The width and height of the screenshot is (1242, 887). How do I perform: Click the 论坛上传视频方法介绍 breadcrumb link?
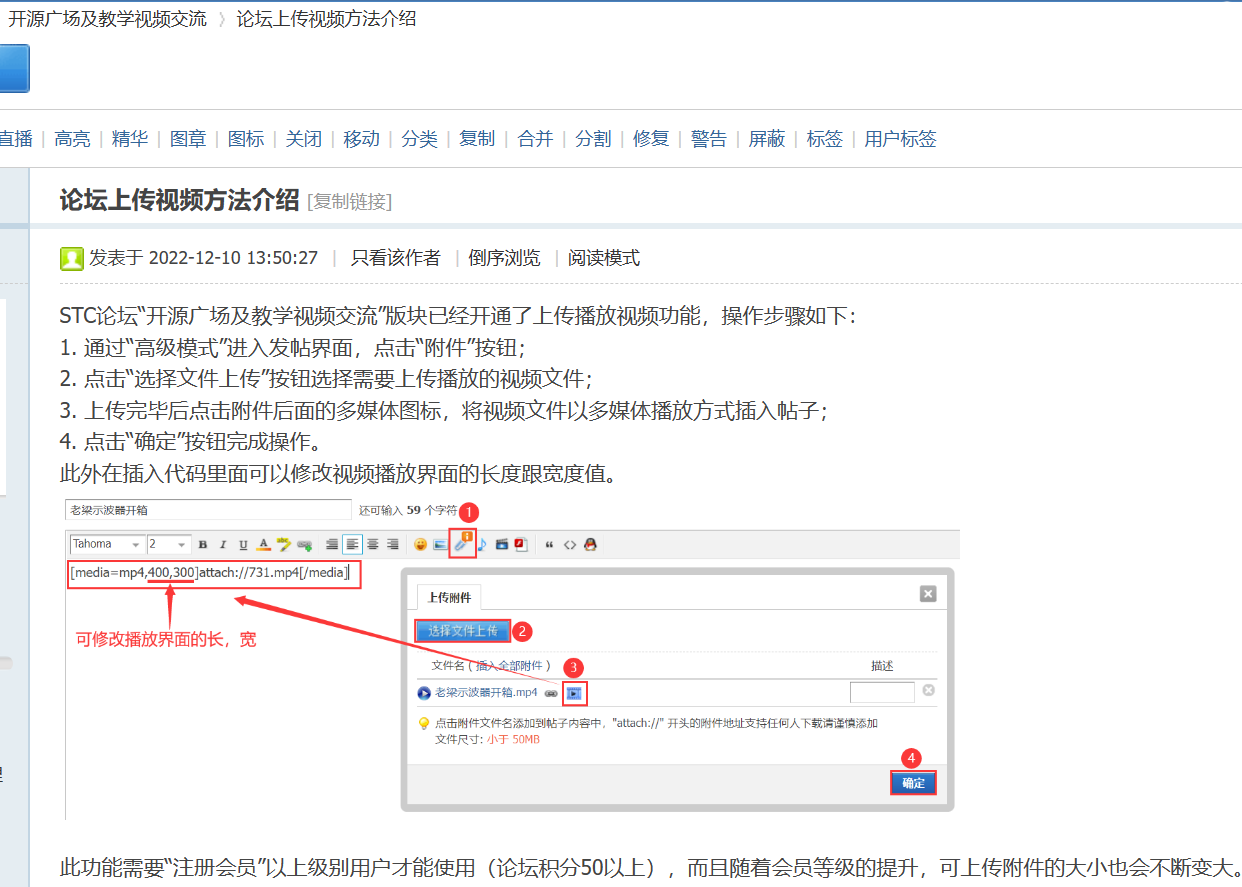[327, 19]
